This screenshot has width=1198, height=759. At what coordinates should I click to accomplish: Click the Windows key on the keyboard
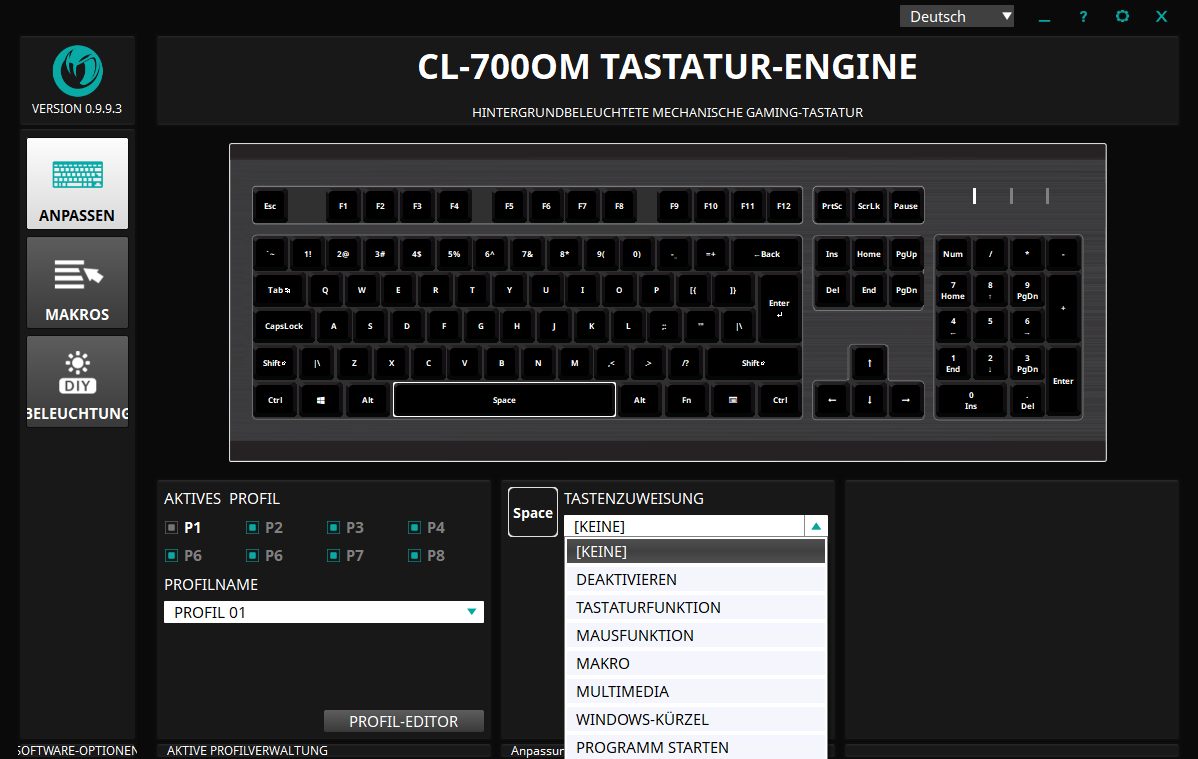[321, 400]
